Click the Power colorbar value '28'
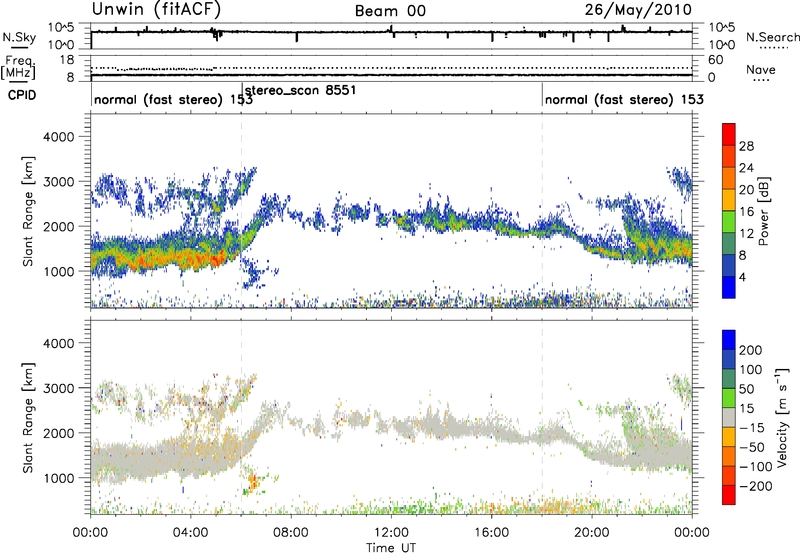Viewport: 800px width, 554px height. [x=746, y=146]
